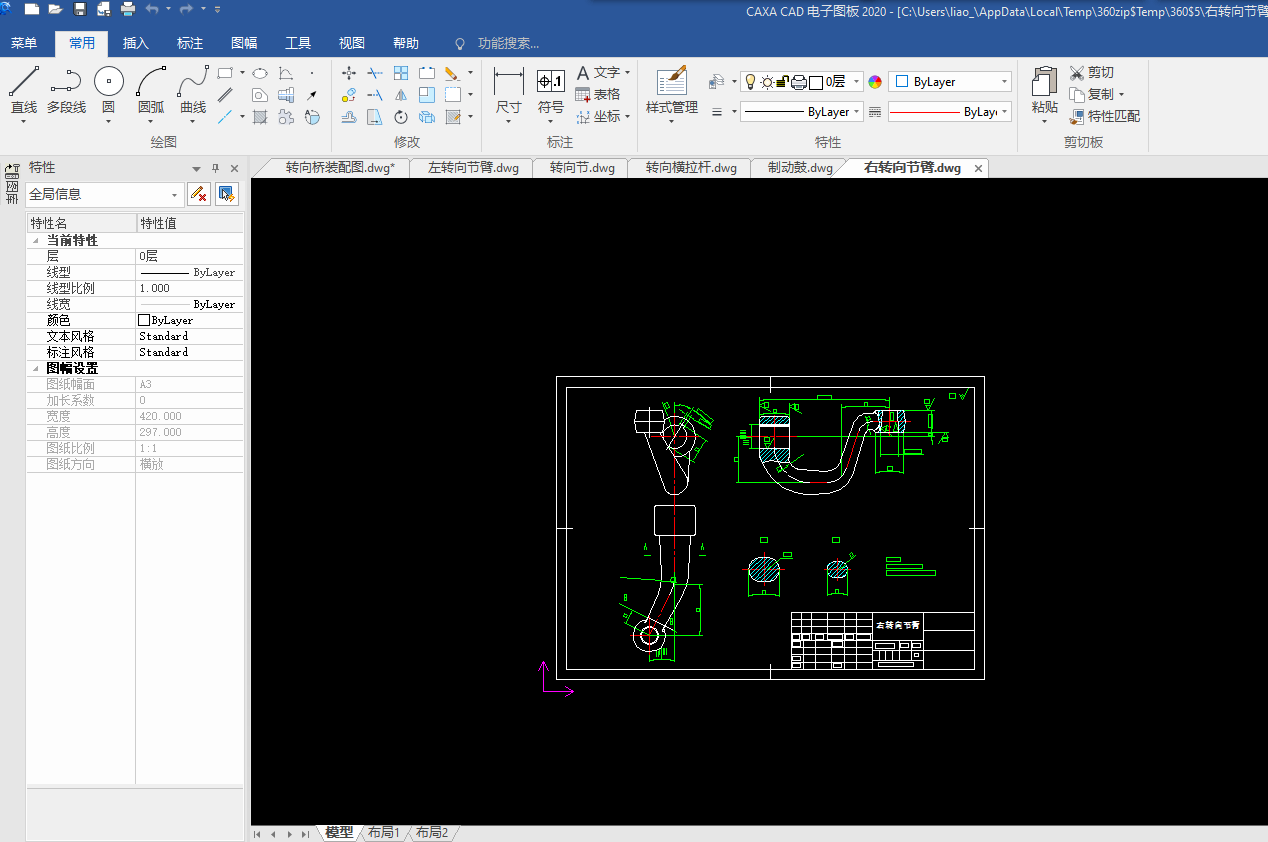Viewport: 1268px width, 842px height.
Task: Pick the ellipse drawing tool
Action: pos(260,73)
